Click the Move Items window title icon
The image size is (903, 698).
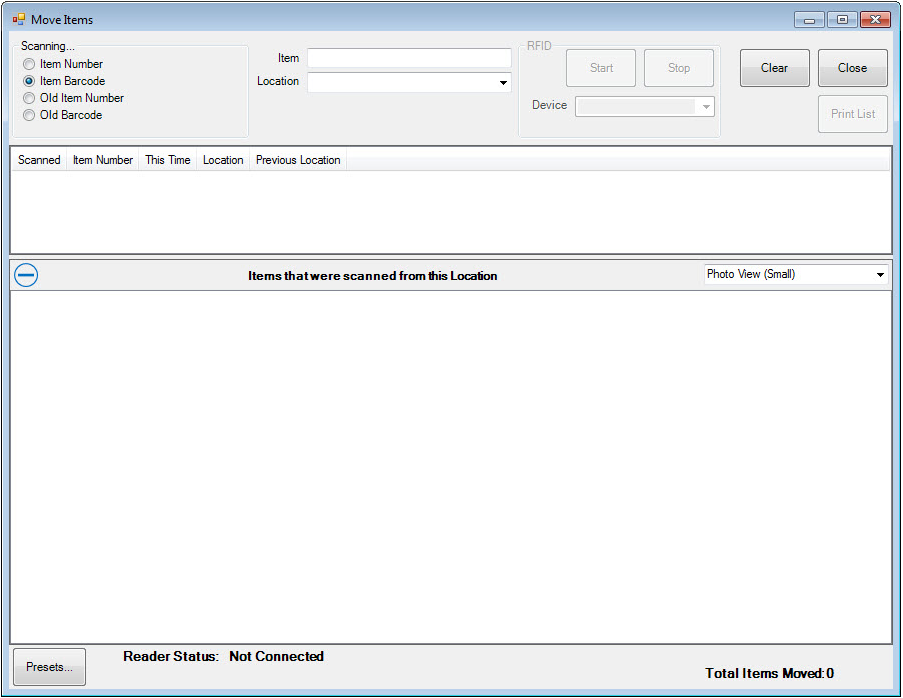tap(18, 19)
